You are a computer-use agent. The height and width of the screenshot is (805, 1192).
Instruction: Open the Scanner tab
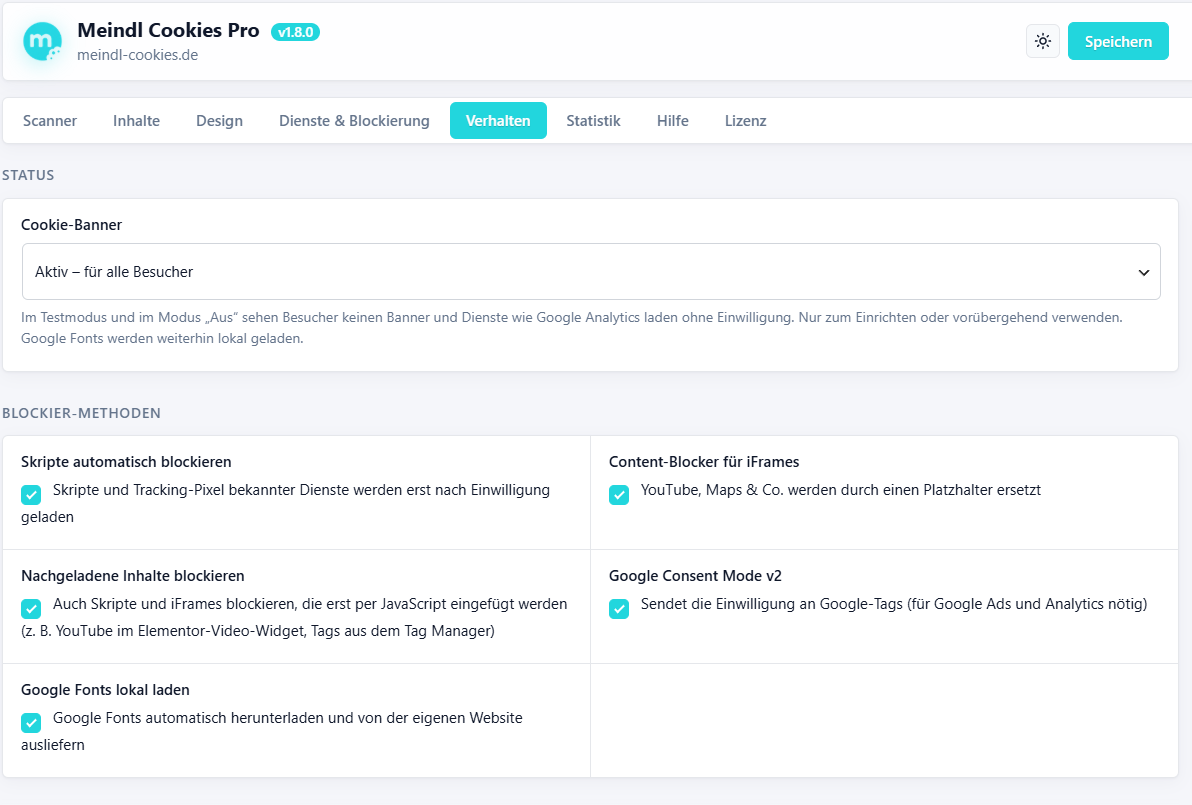point(49,121)
